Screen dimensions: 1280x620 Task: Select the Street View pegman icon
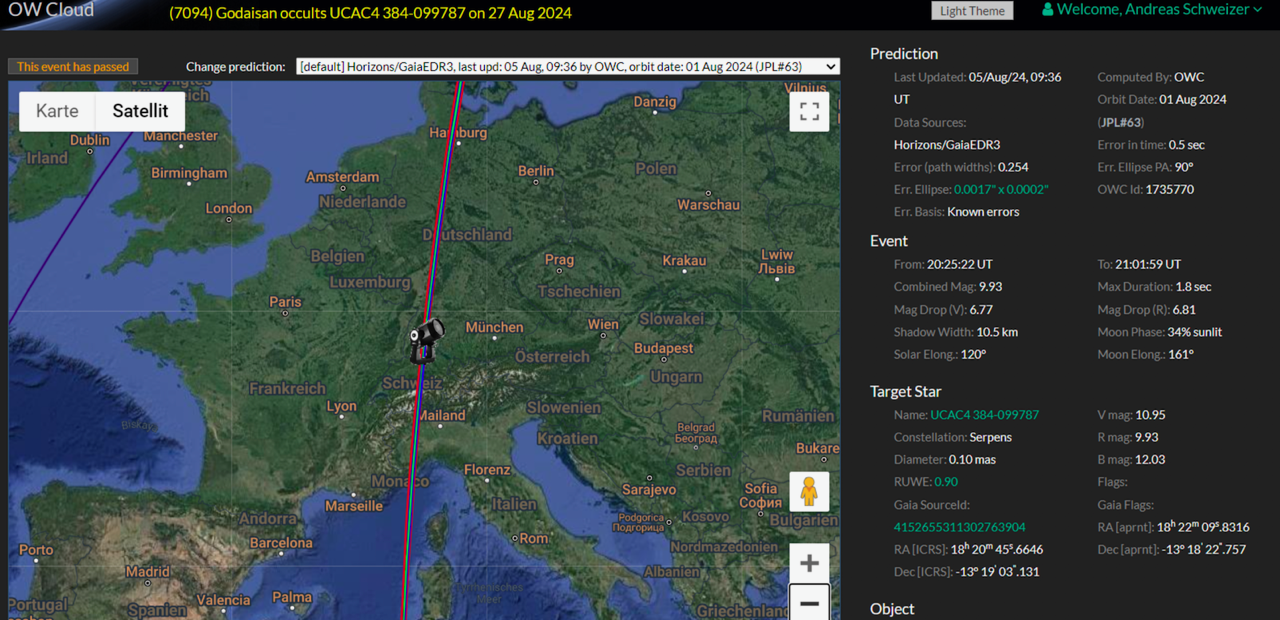click(x=809, y=492)
